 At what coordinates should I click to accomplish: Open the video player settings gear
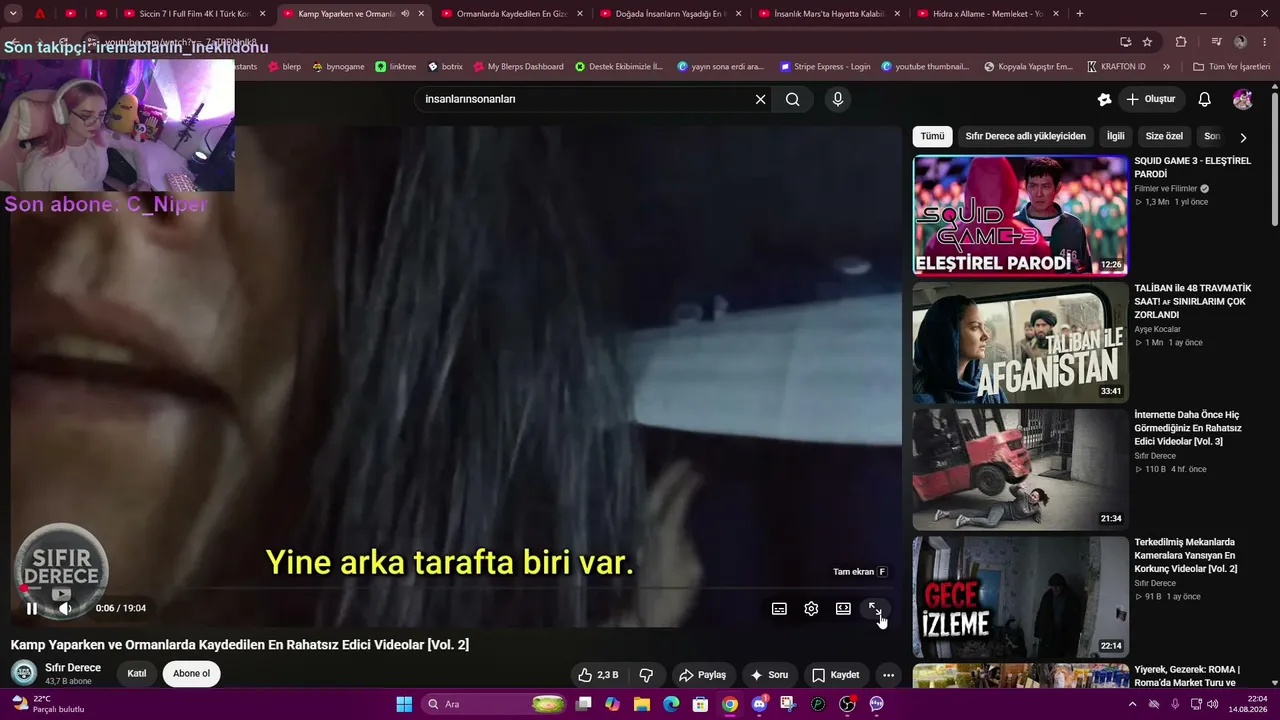[x=811, y=609]
